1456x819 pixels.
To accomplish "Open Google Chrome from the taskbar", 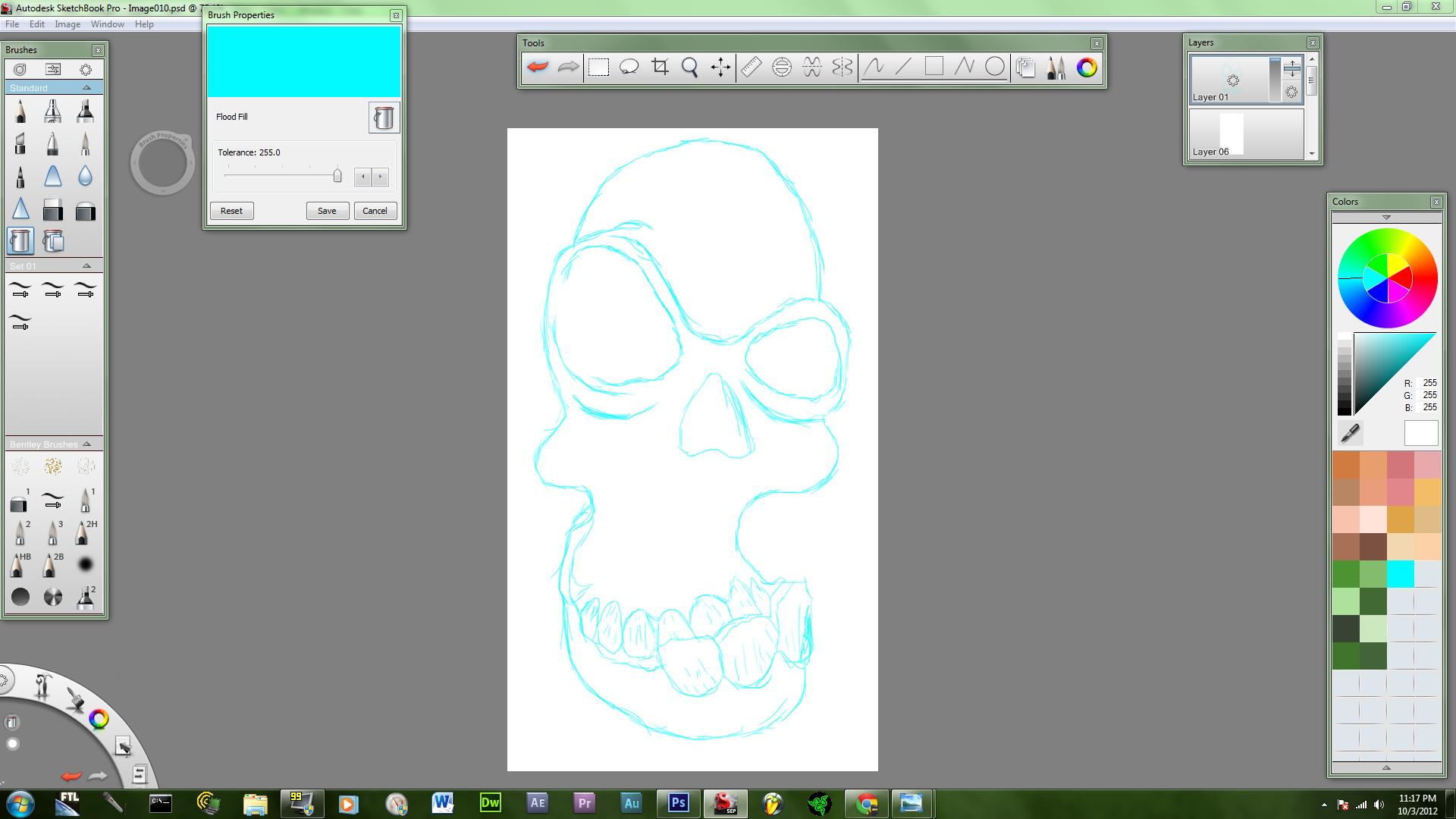I will (x=866, y=803).
